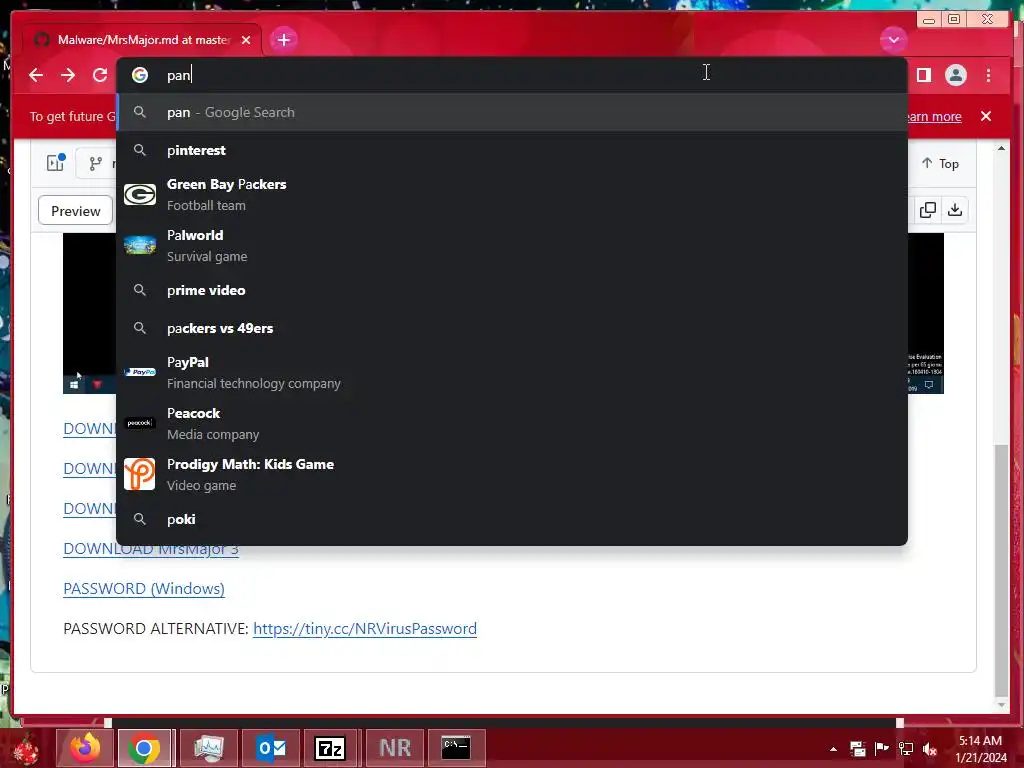Open DOWNLOAD MrsMajor 3 link
1024x768 pixels.
tap(151, 549)
